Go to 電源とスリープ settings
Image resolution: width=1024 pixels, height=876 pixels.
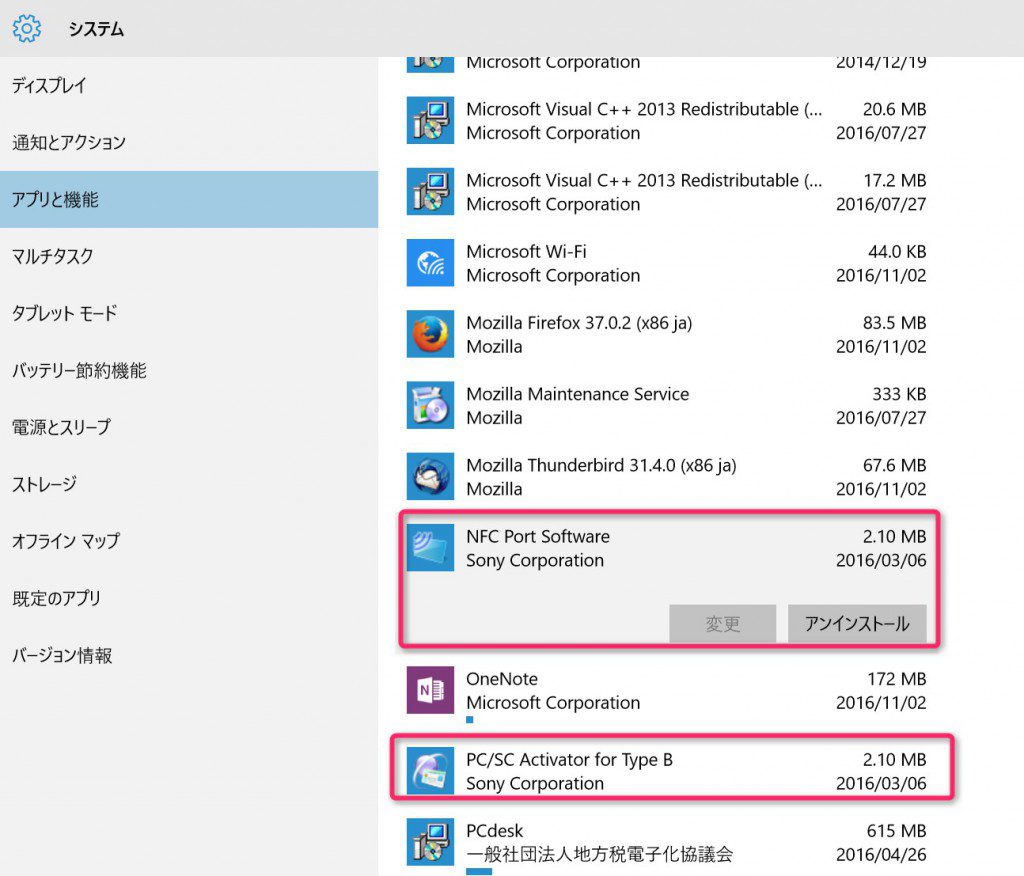[x=189, y=427]
